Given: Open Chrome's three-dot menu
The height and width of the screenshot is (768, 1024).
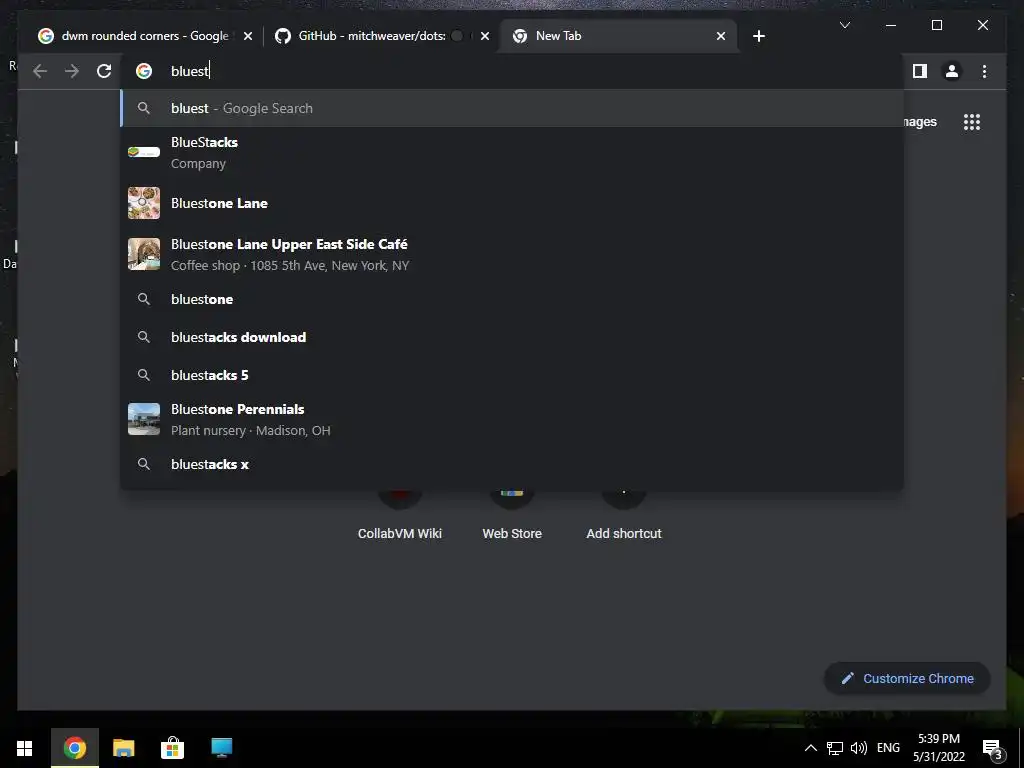Looking at the screenshot, I should tap(984, 71).
